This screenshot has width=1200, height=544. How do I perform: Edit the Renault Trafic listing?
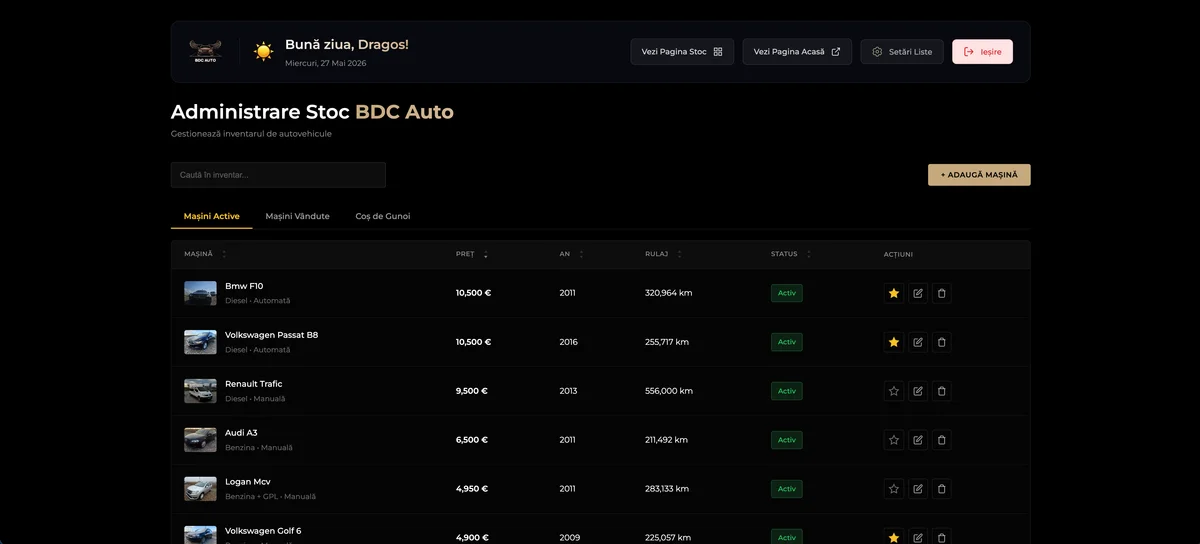[918, 391]
